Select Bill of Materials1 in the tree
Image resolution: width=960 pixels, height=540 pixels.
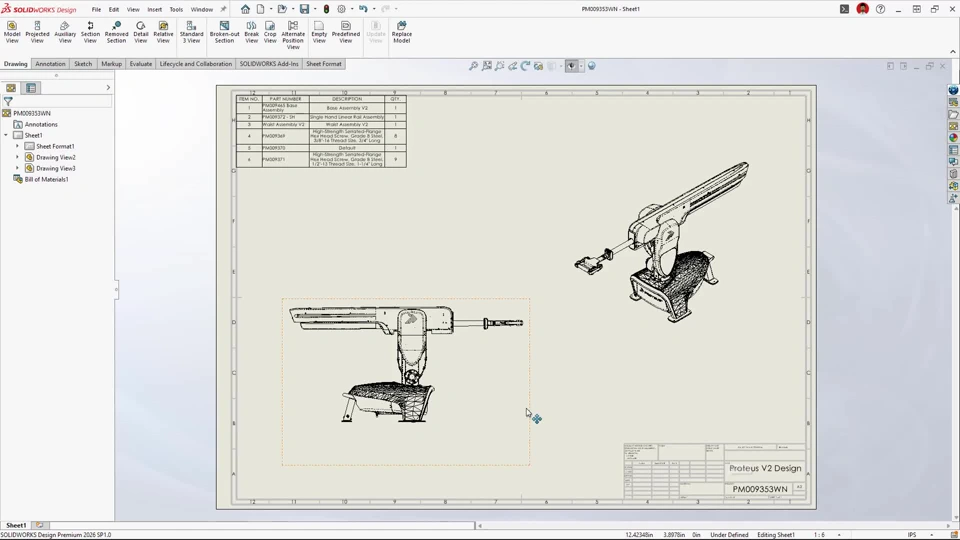pyautogui.click(x=46, y=179)
